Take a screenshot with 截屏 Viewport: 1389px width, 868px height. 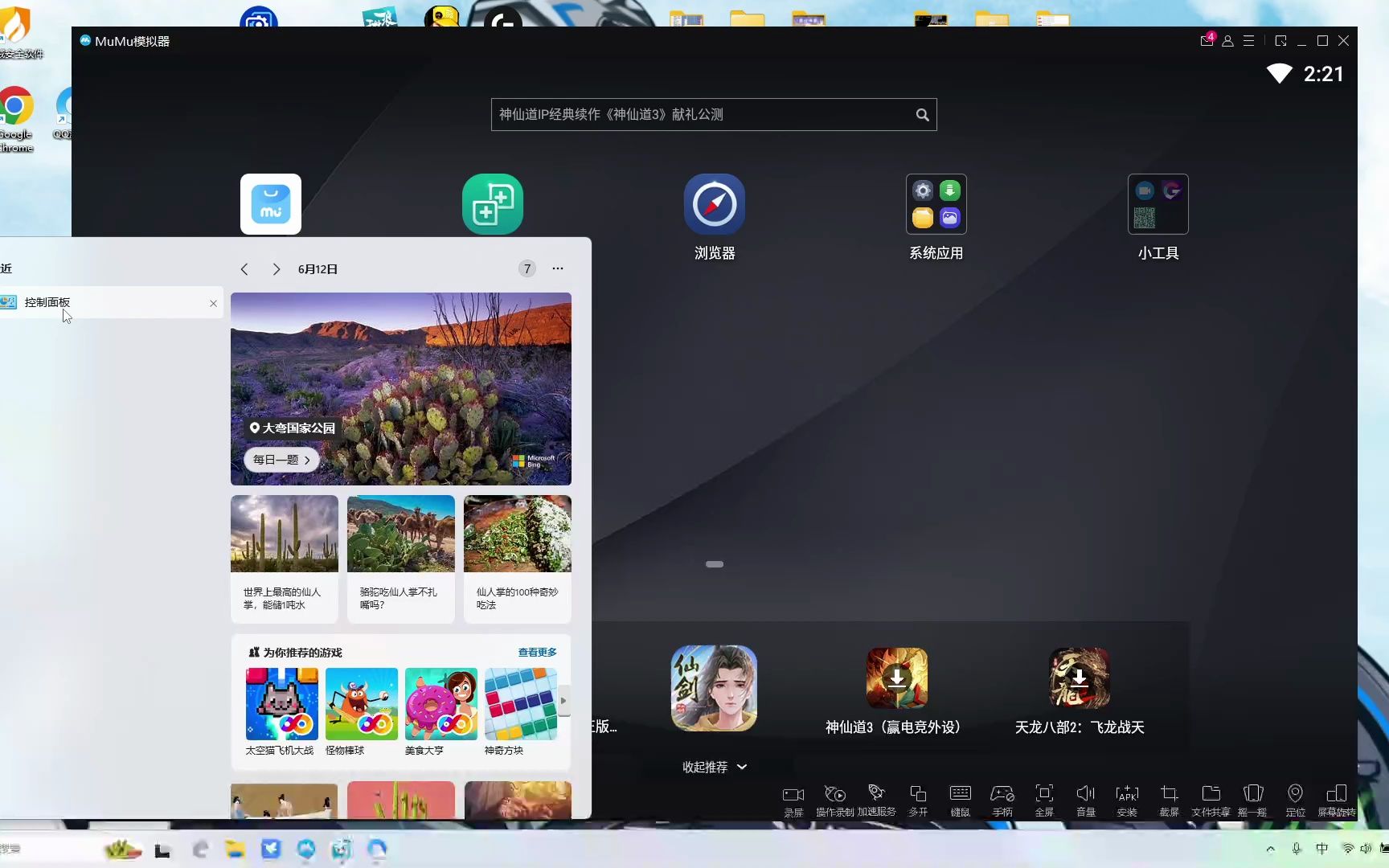tap(1169, 800)
